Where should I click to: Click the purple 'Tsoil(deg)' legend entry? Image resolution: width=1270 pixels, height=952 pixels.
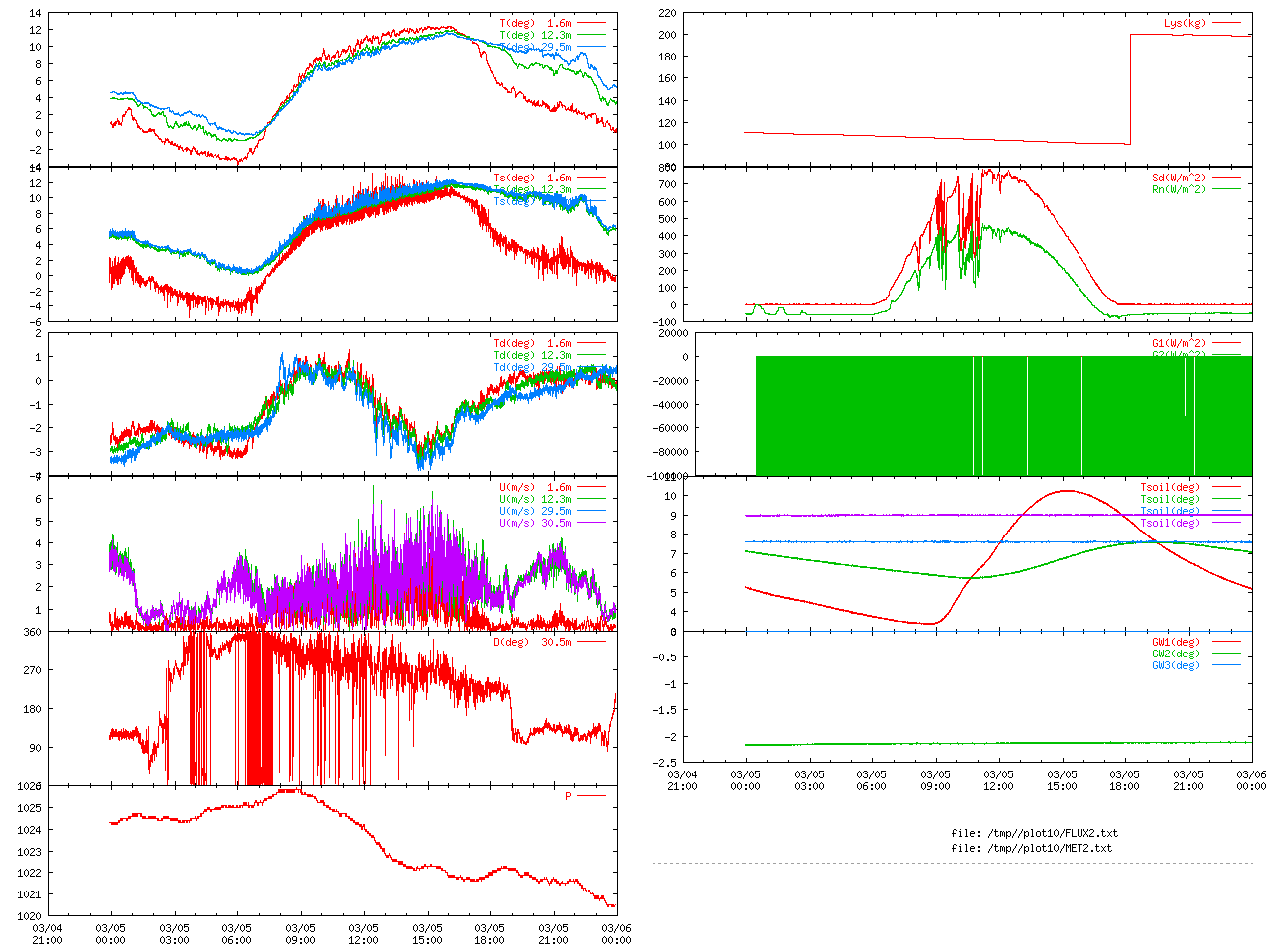pos(1170,523)
